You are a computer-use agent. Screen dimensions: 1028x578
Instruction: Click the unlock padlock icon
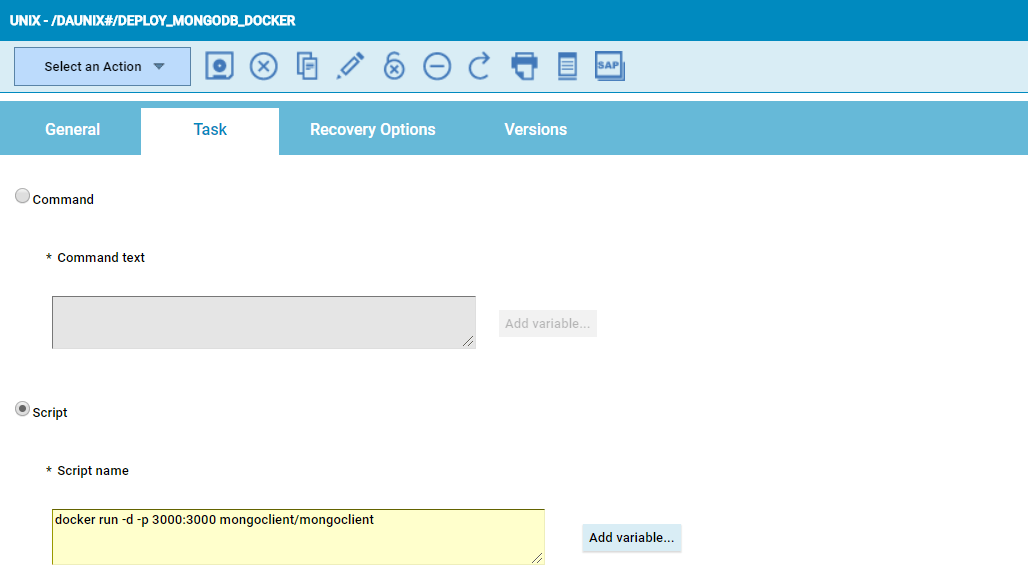pyautogui.click(x=394, y=66)
